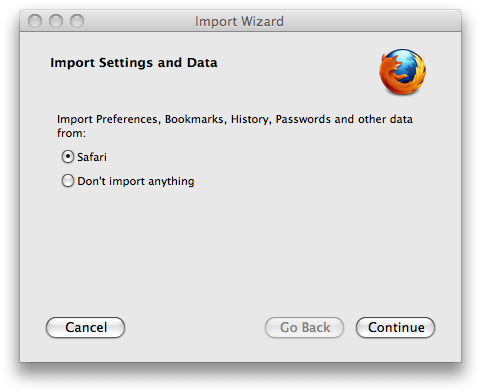This screenshot has height=392, width=481.
Task: Click the Firefox logo icon
Action: [402, 72]
